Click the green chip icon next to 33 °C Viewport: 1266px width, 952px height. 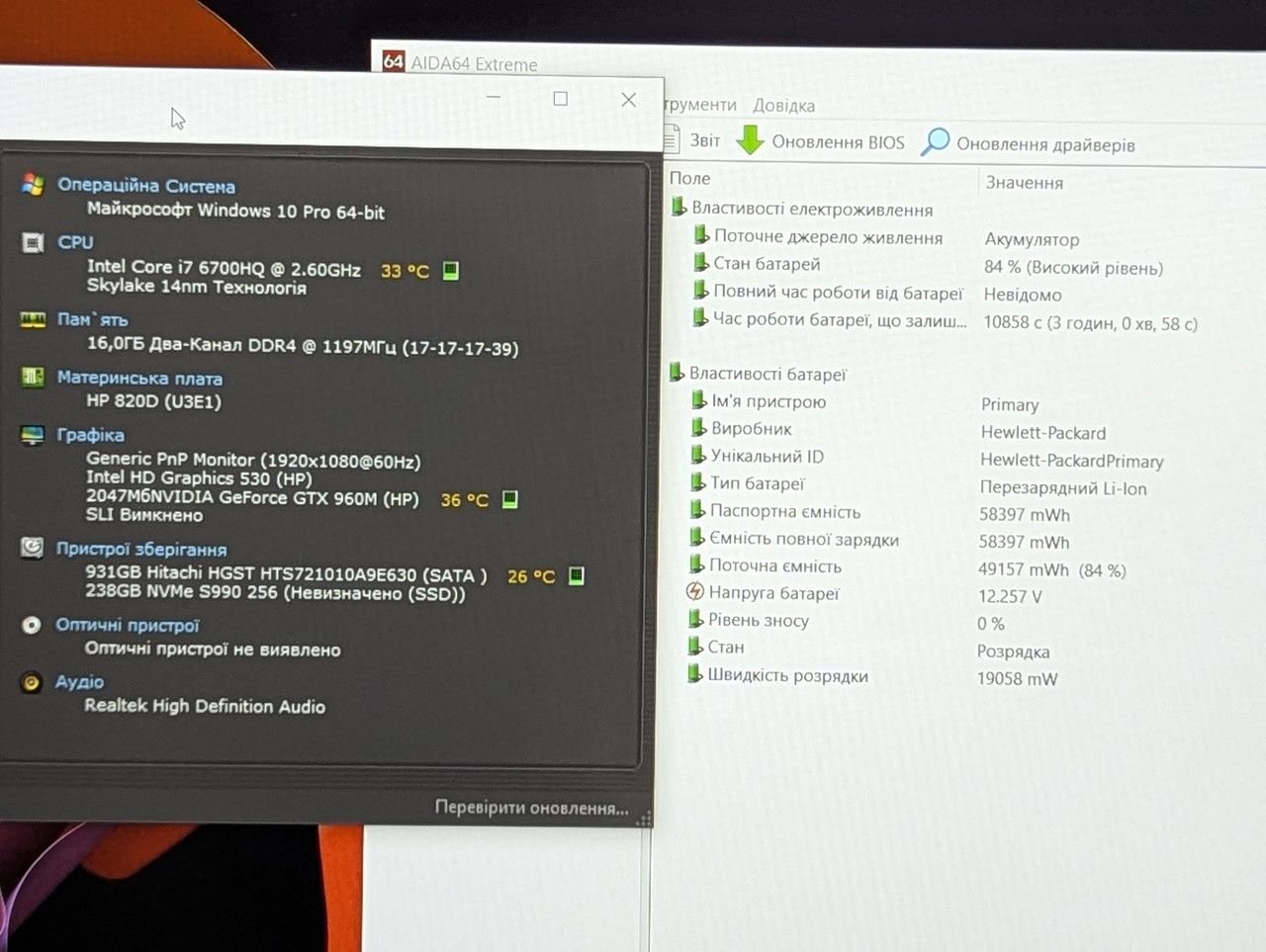tap(450, 270)
